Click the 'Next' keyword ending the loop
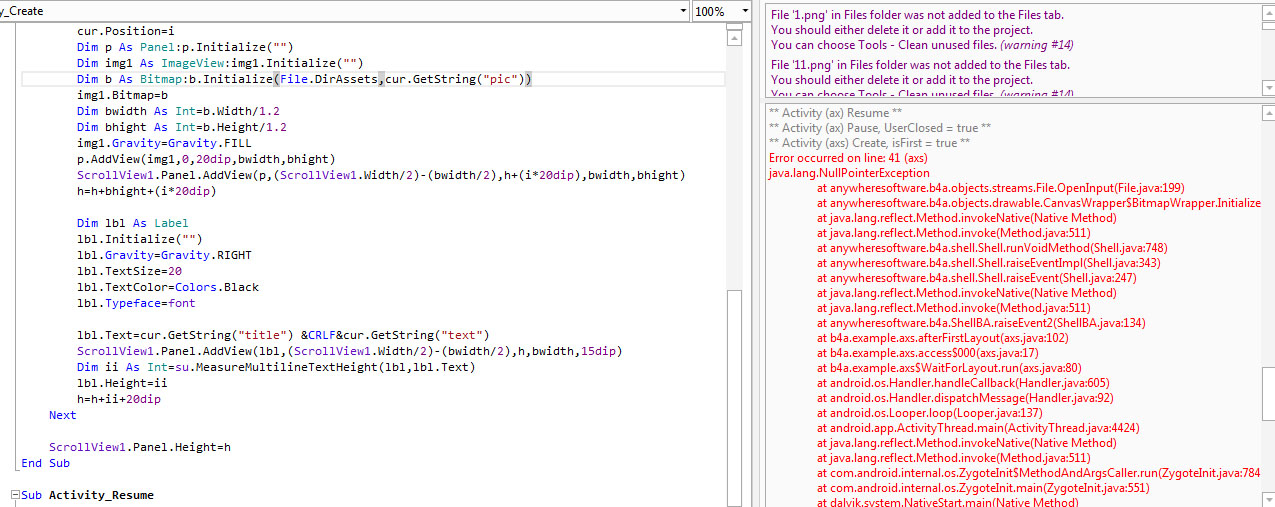The height and width of the screenshot is (507, 1275). (62, 415)
